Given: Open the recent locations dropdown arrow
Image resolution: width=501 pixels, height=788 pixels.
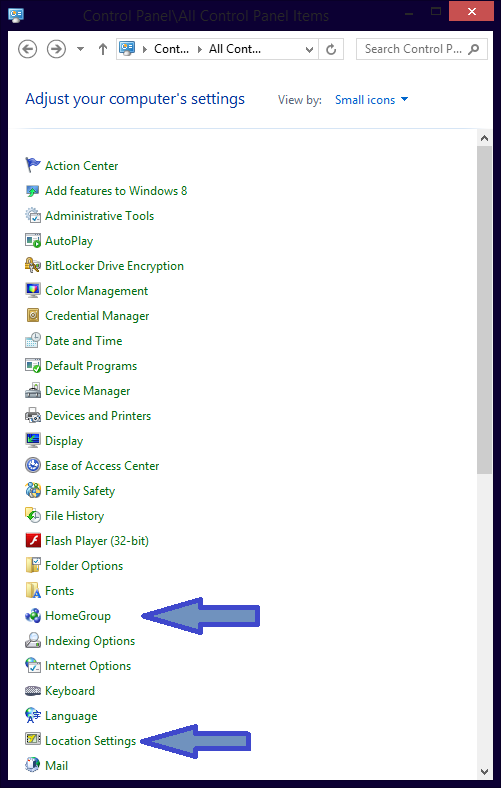Looking at the screenshot, I should click(80, 49).
